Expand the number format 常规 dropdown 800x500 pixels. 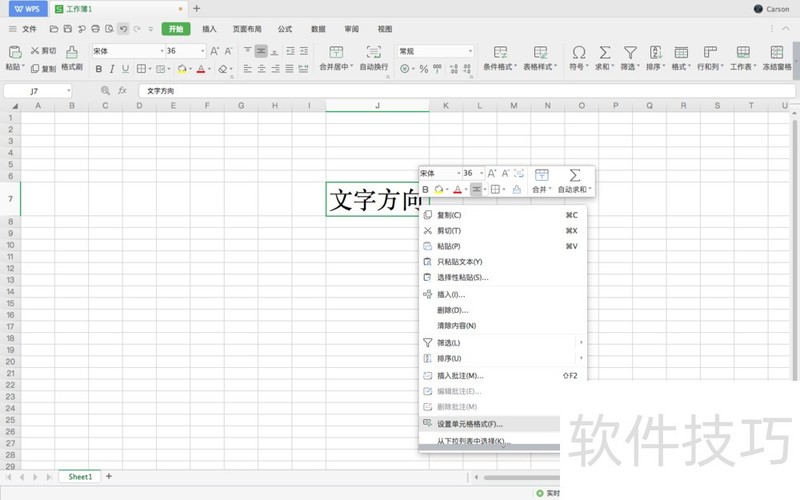click(x=470, y=50)
